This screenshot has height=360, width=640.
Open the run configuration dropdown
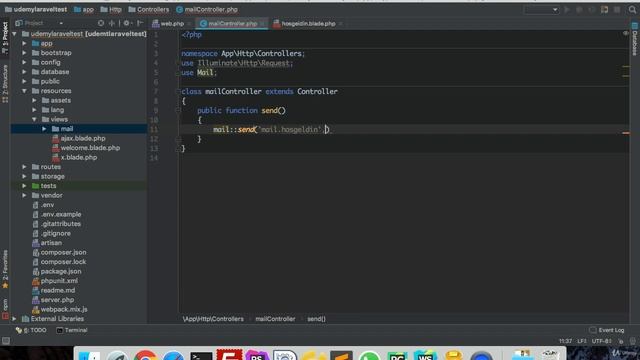point(541,9)
